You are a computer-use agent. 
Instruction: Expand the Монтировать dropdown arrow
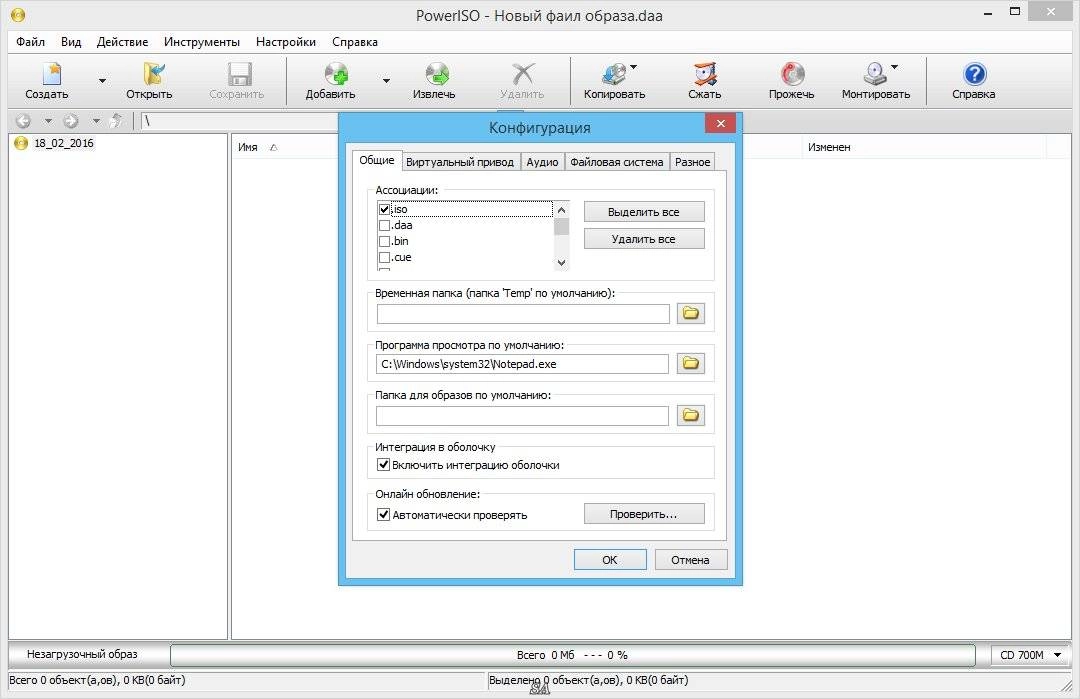coord(895,67)
